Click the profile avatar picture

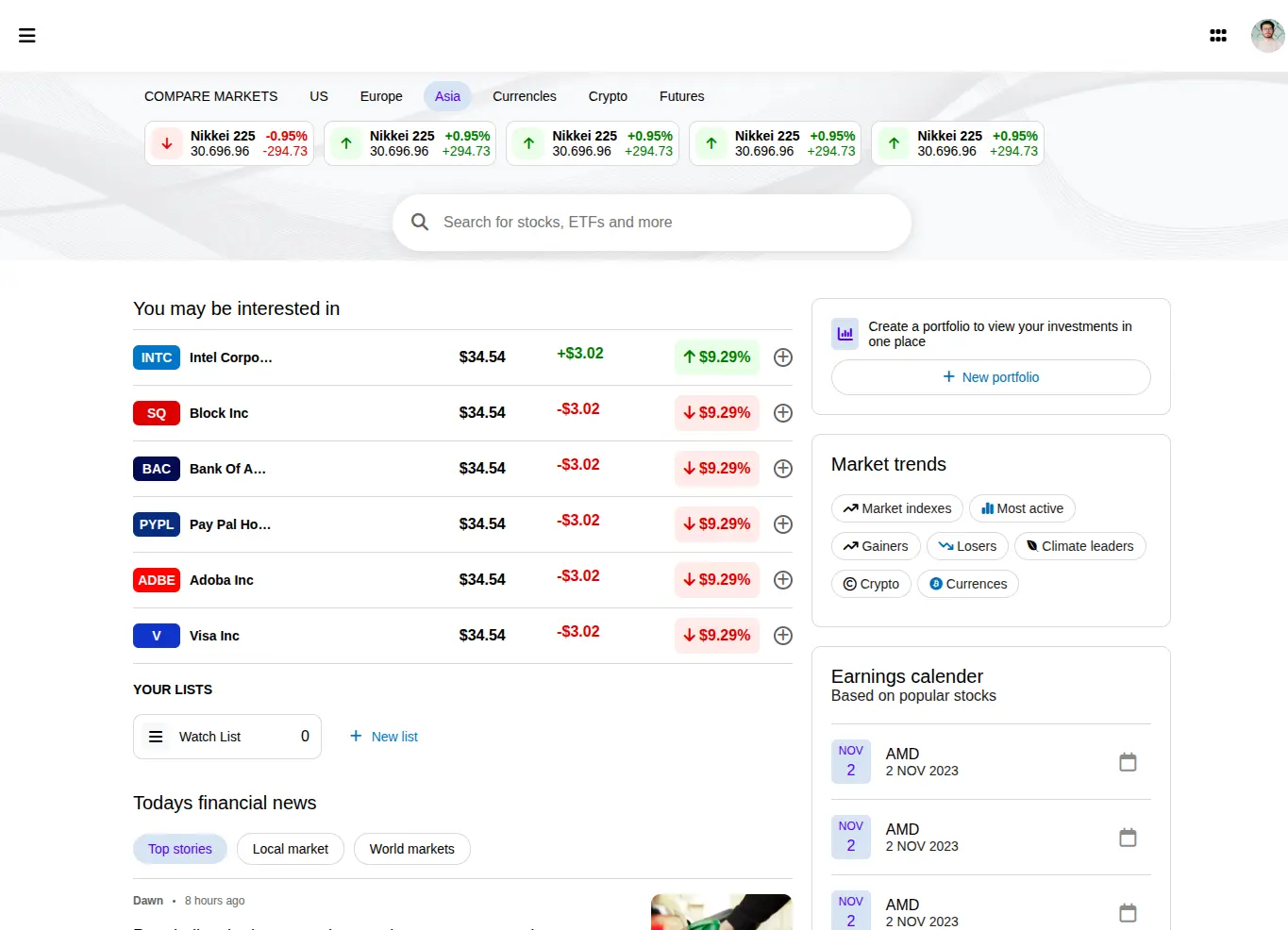(x=1267, y=35)
